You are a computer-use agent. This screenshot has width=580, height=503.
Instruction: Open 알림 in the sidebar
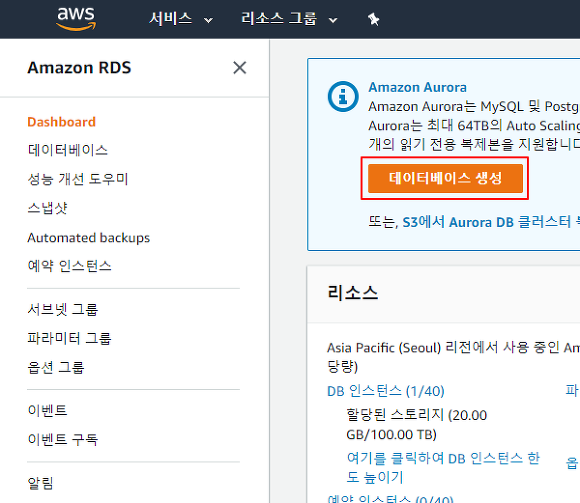(41, 483)
